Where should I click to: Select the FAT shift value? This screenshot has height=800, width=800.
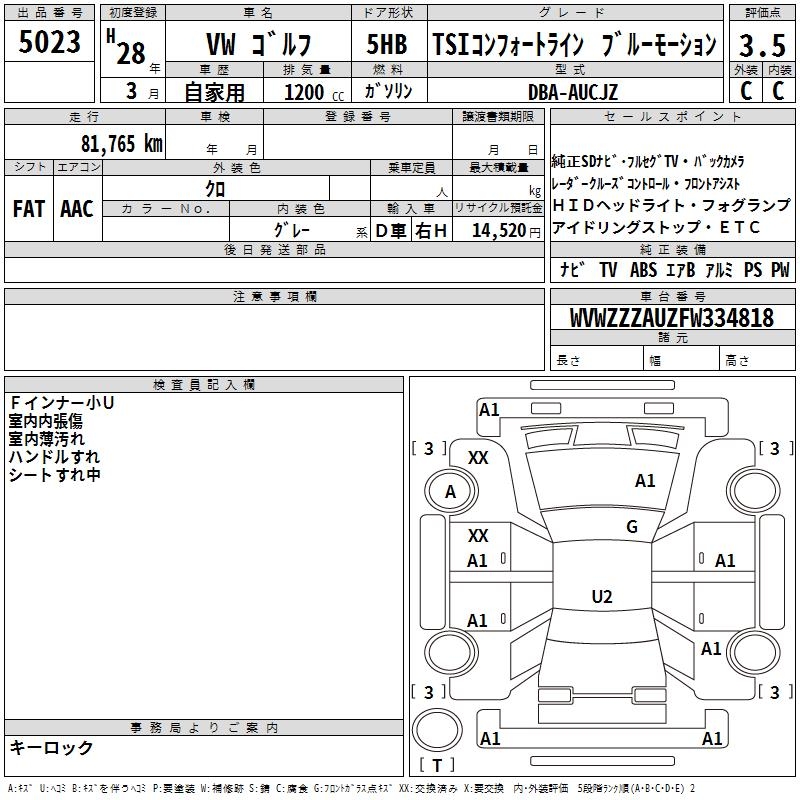29,209
